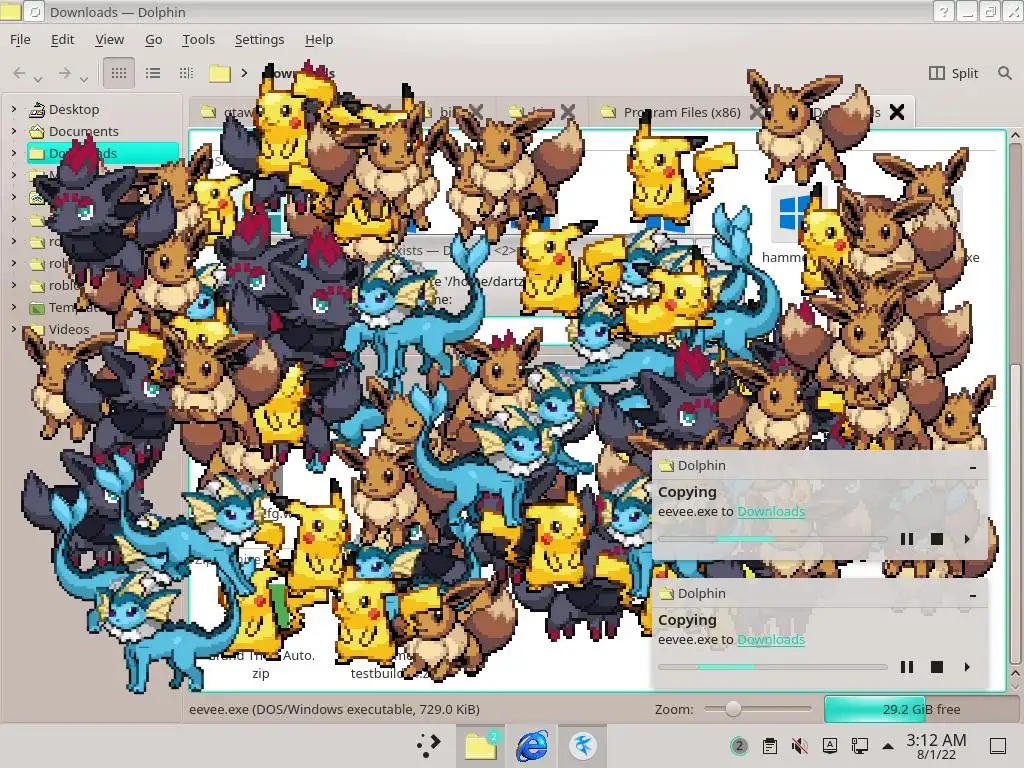Open the search magnifier in Dolphin toolbar

coord(1004,73)
